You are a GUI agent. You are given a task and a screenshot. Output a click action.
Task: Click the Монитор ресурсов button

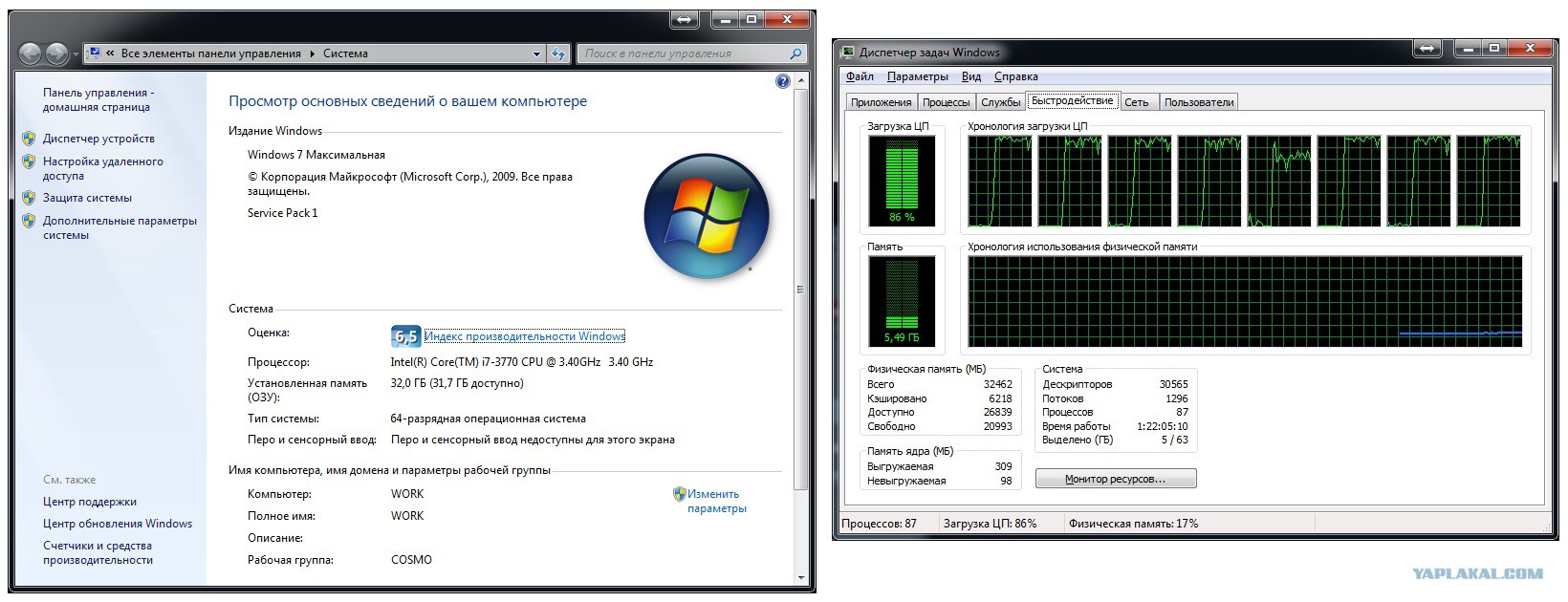[1116, 479]
